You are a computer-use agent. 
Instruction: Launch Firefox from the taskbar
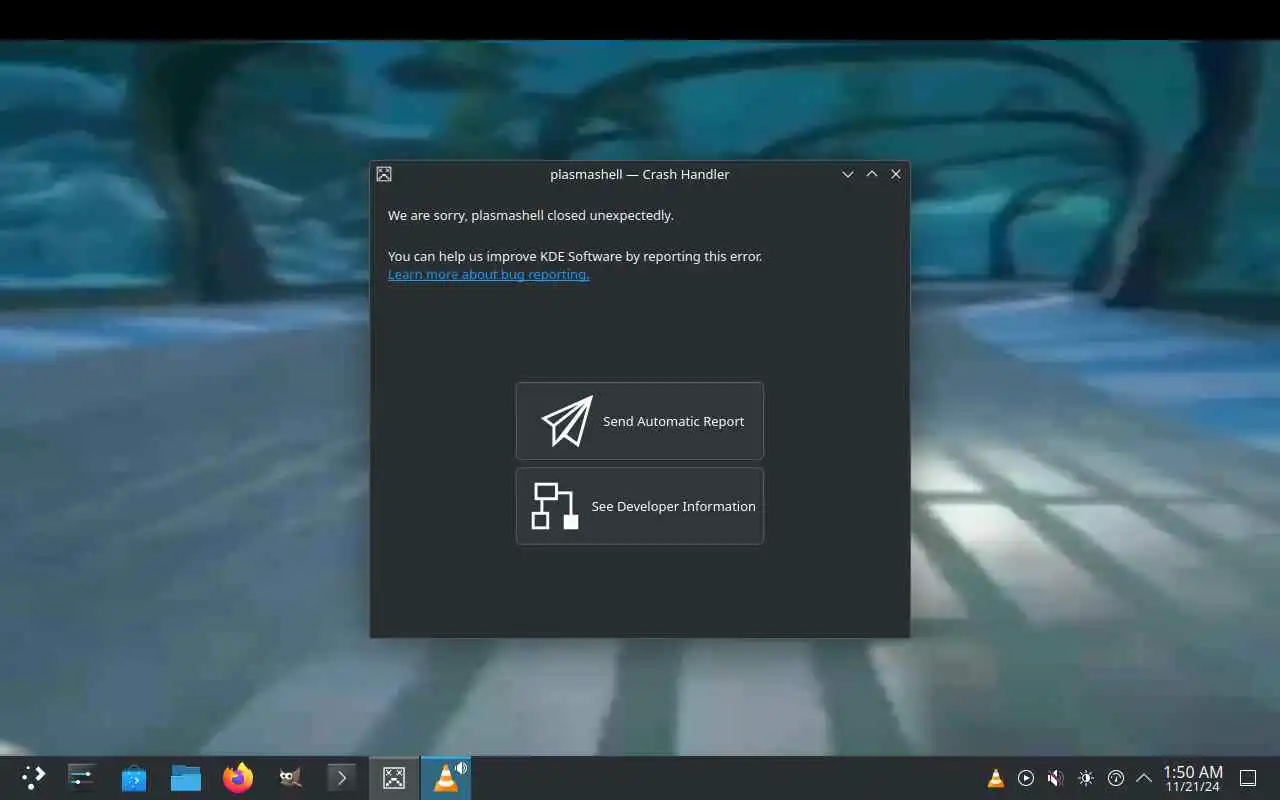coord(238,777)
